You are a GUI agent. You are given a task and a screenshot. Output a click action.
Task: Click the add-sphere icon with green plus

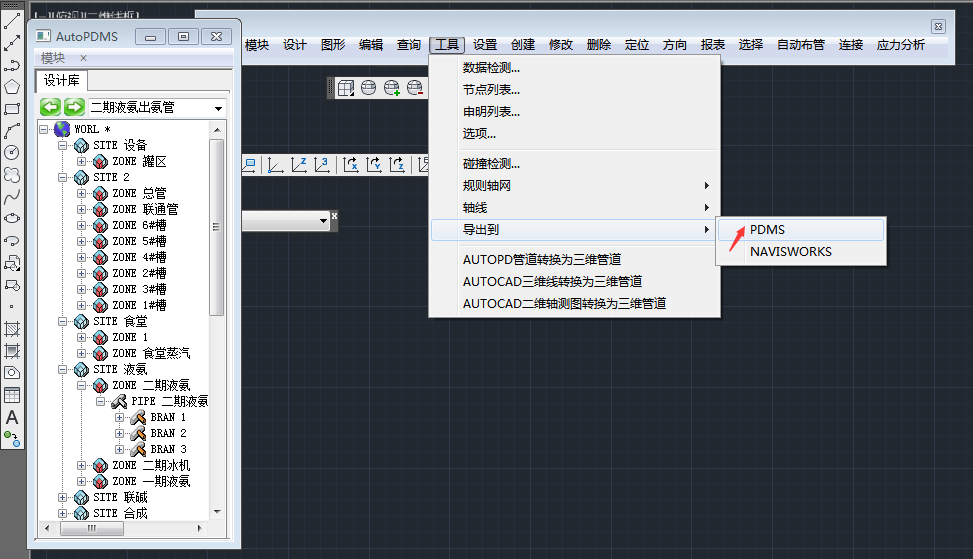pos(392,89)
